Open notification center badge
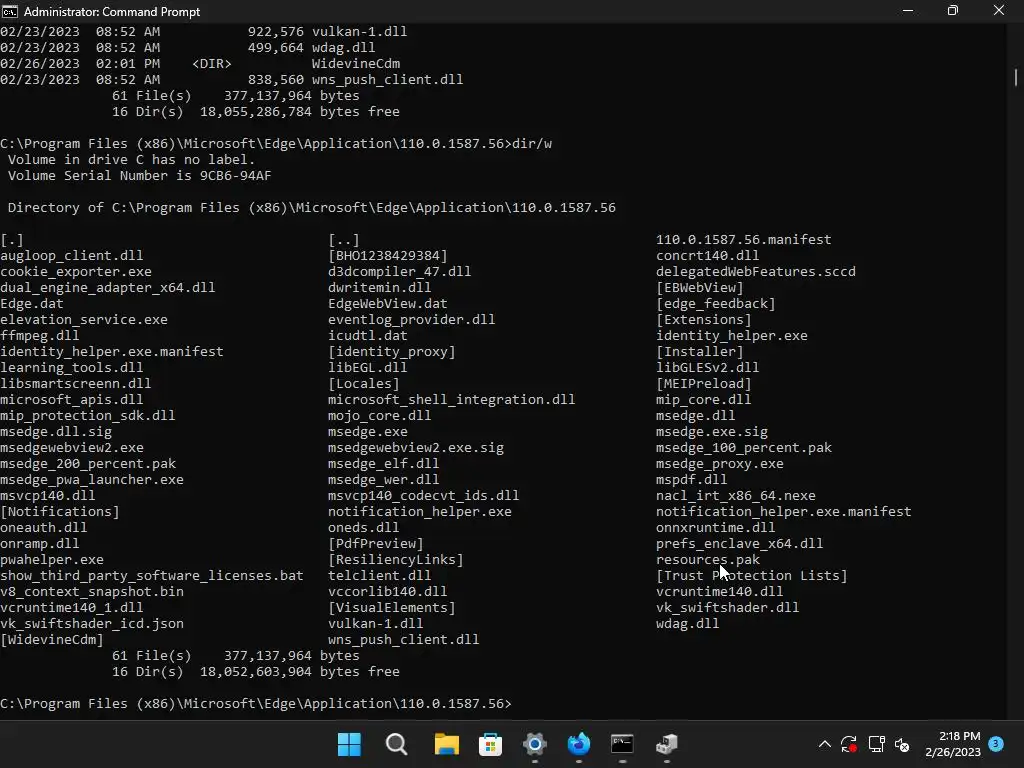Screen dimensions: 1024x768 pyautogui.click(x=996, y=743)
